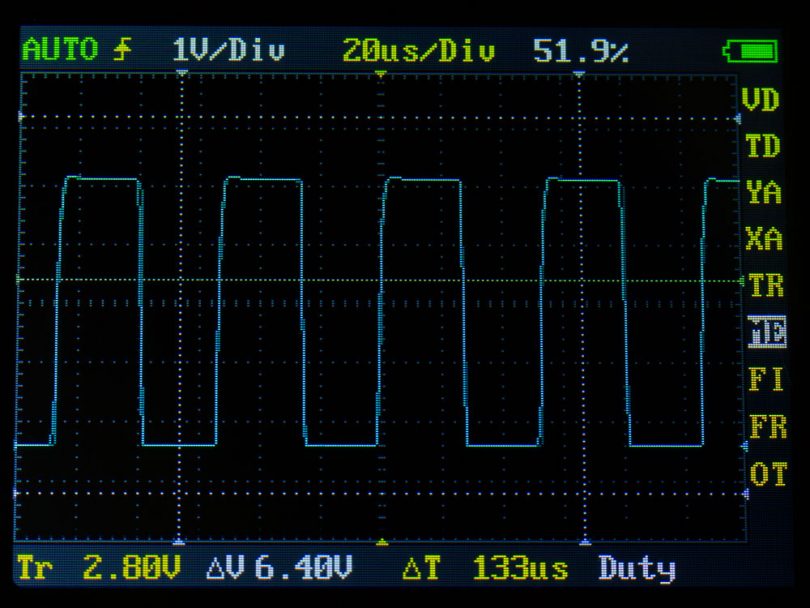Change the 1V/Div vertical scale

click(x=228, y=50)
